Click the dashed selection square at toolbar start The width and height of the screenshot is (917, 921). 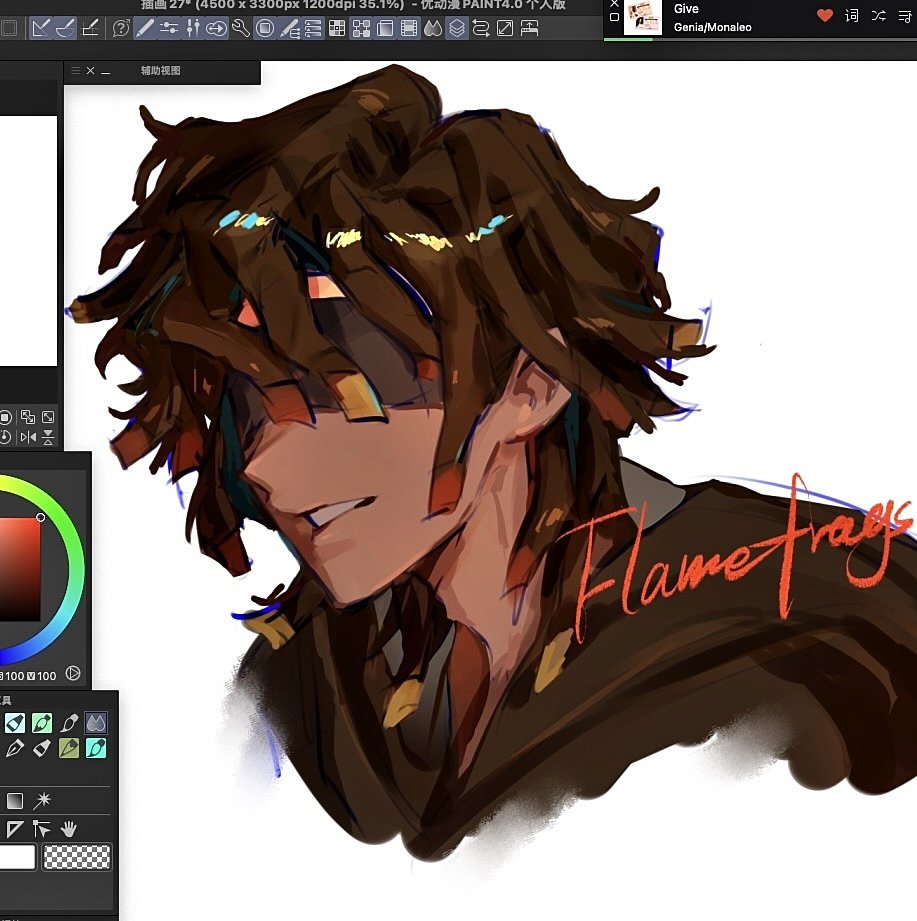click(x=9, y=28)
